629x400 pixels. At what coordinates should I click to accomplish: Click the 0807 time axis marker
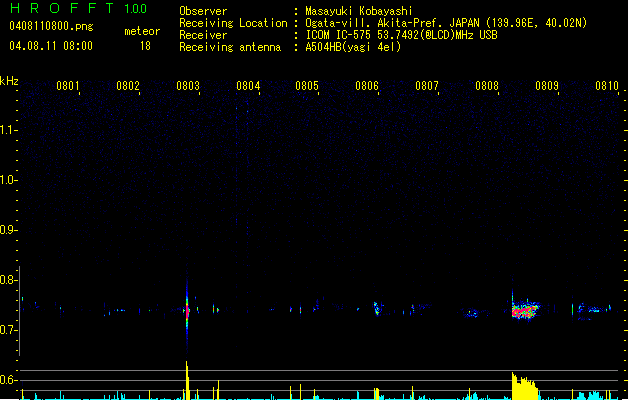click(x=427, y=86)
